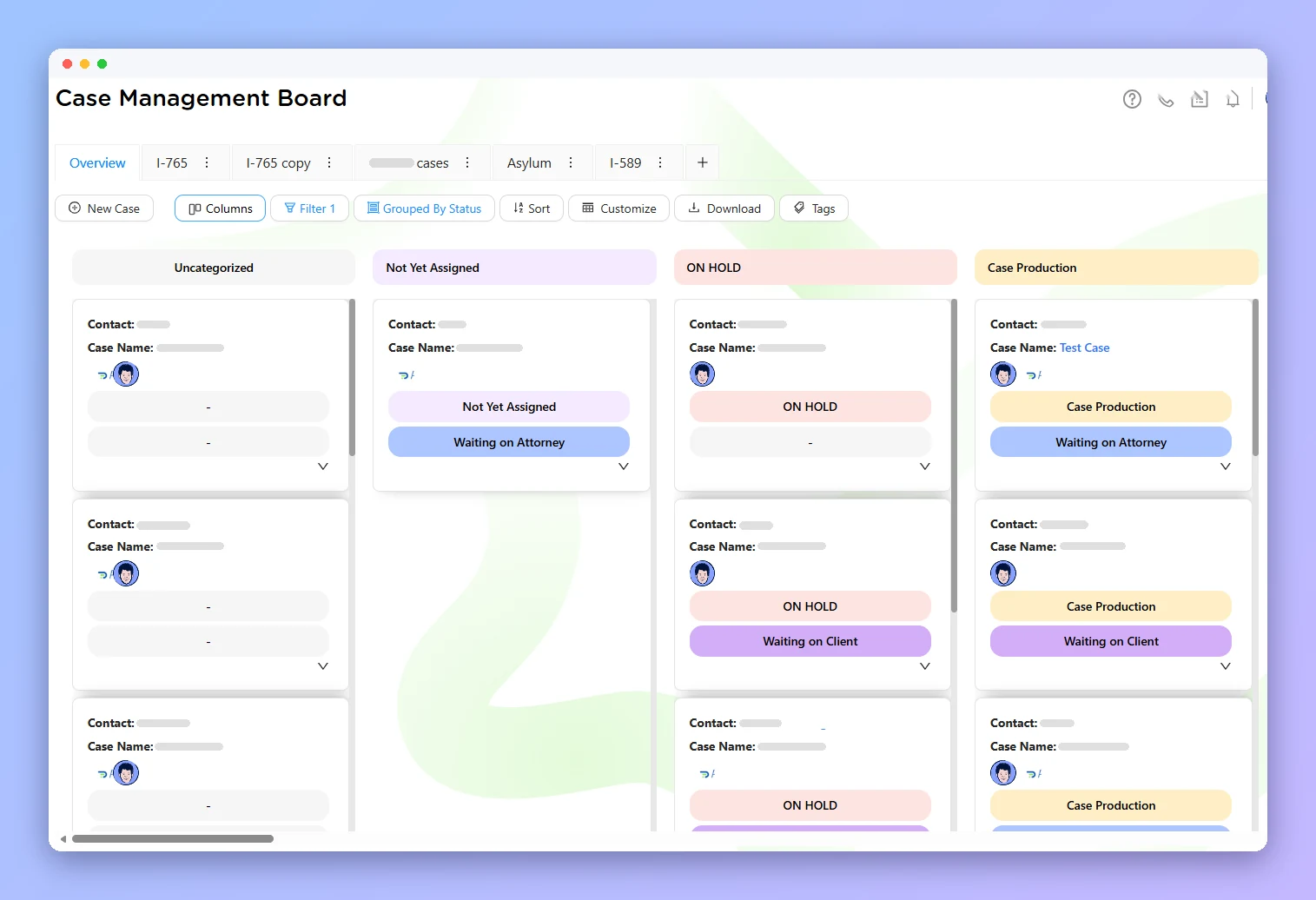The height and width of the screenshot is (900, 1316).
Task: Click the Uncategorized column vertical scrollbar
Action: (x=352, y=378)
